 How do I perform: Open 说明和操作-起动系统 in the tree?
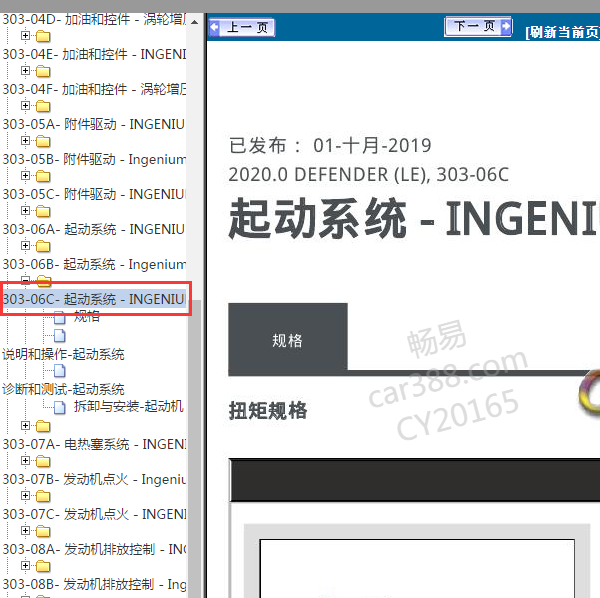[64, 354]
